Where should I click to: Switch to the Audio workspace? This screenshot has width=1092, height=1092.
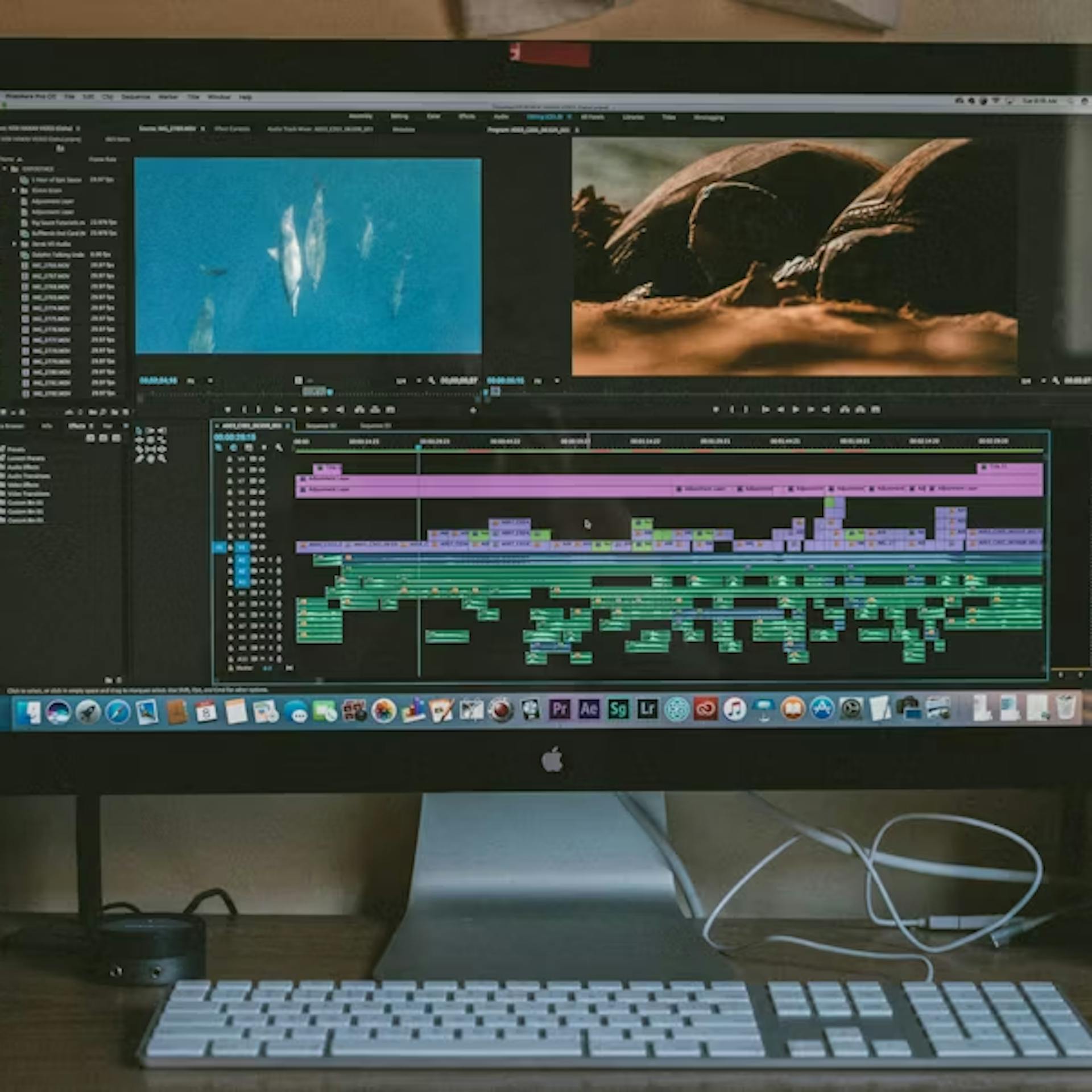coord(500,118)
